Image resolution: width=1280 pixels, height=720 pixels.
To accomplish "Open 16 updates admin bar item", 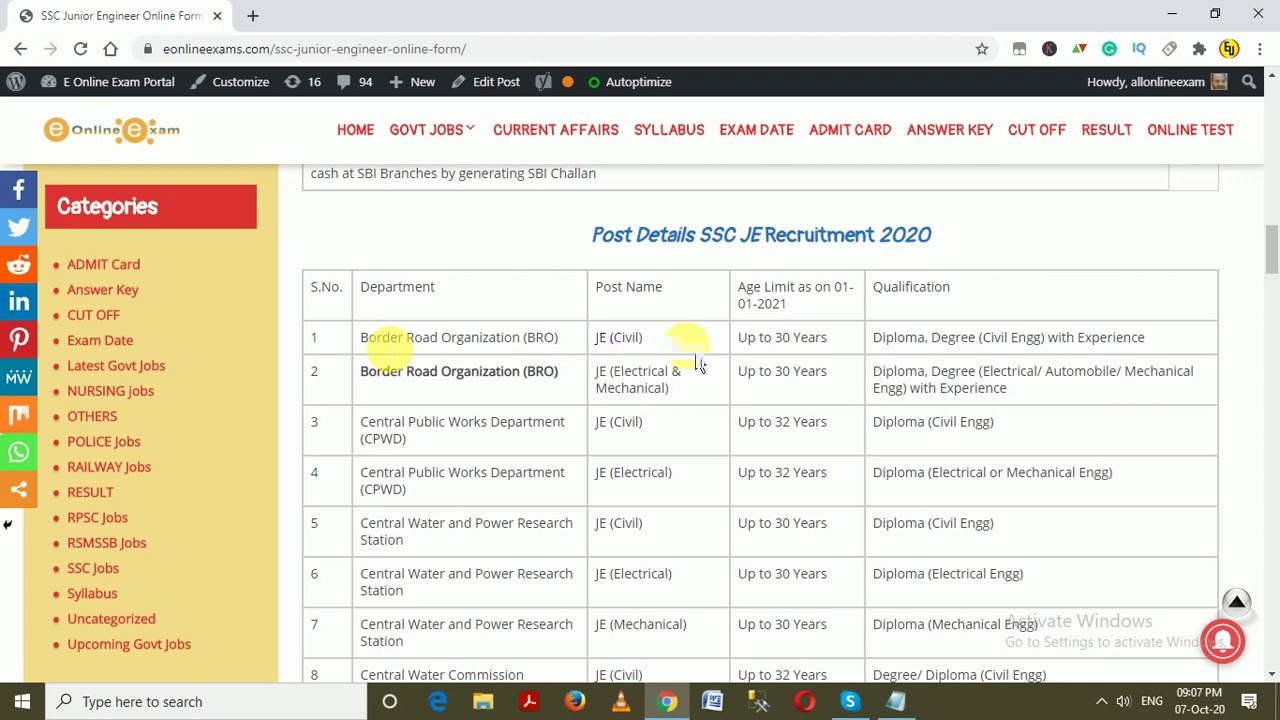I will [x=303, y=82].
